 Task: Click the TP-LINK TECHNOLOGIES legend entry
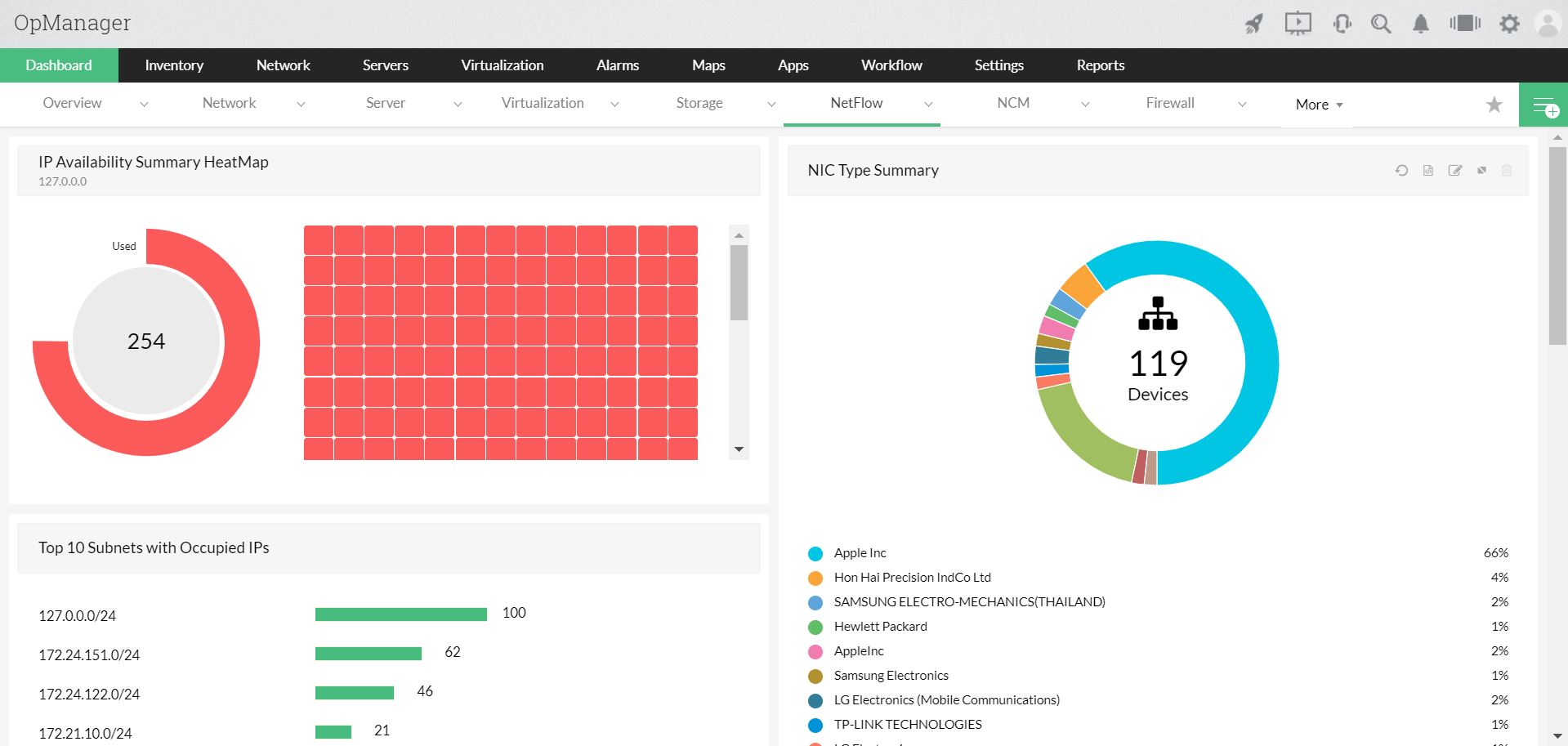(x=908, y=725)
